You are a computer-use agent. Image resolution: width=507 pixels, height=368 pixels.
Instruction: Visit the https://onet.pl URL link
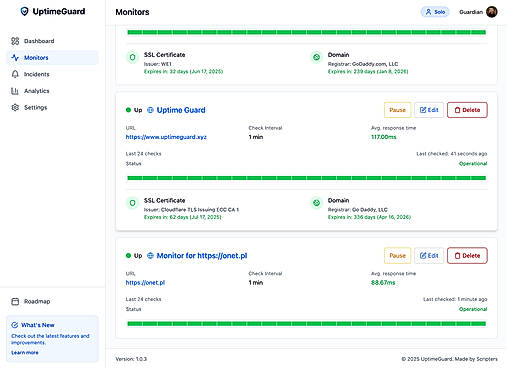click(x=145, y=283)
